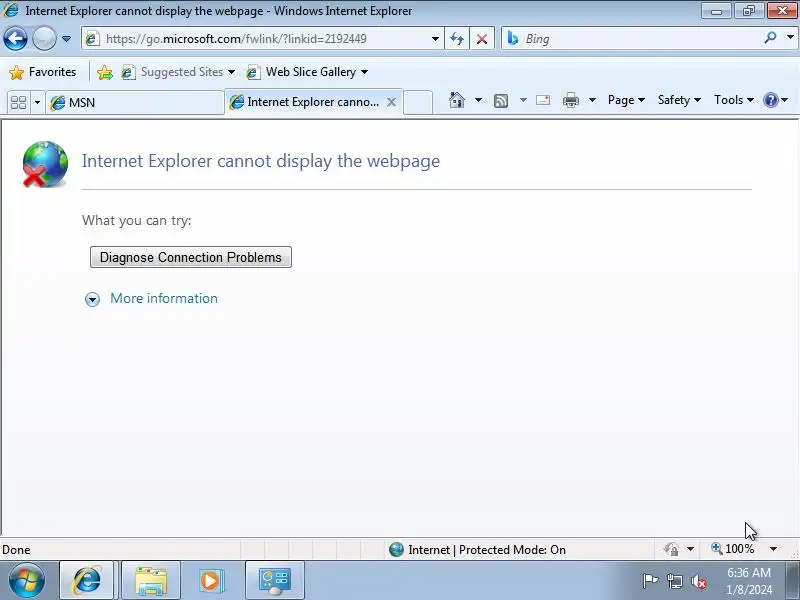Add to Favorites bar star icon
The height and width of the screenshot is (600, 800).
click(105, 72)
